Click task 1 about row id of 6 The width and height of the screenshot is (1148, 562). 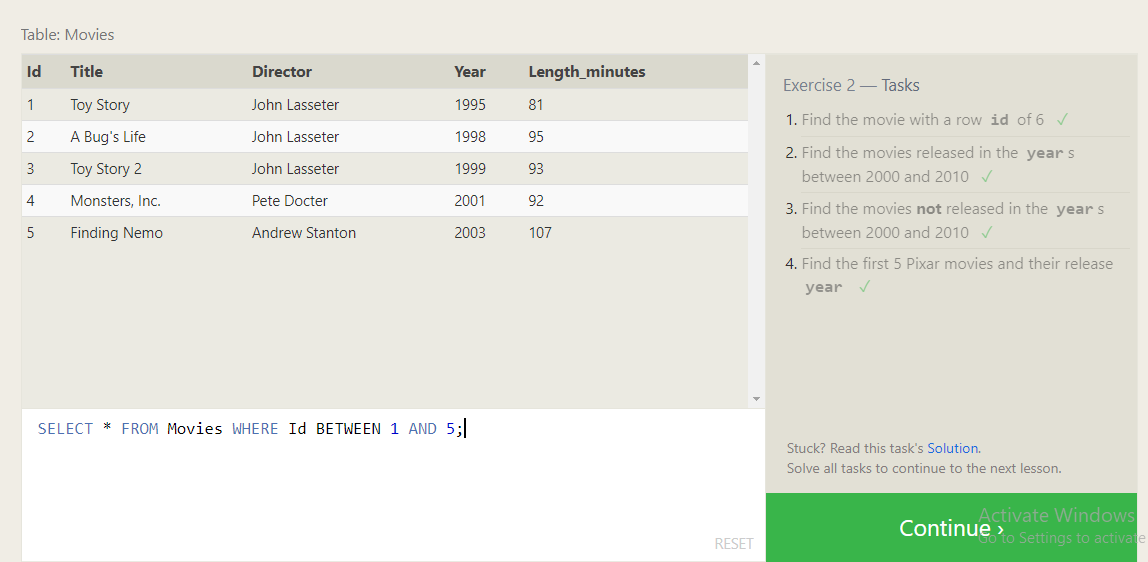pyautogui.click(x=922, y=119)
